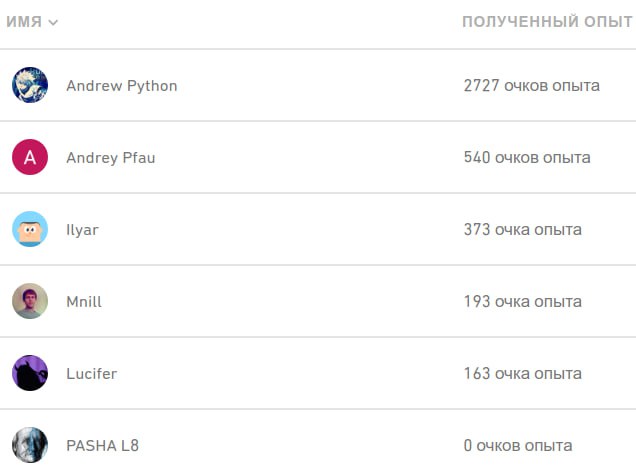Click the chevron arrow next to ИМЯ
The image size is (636, 474).
(x=53, y=22)
